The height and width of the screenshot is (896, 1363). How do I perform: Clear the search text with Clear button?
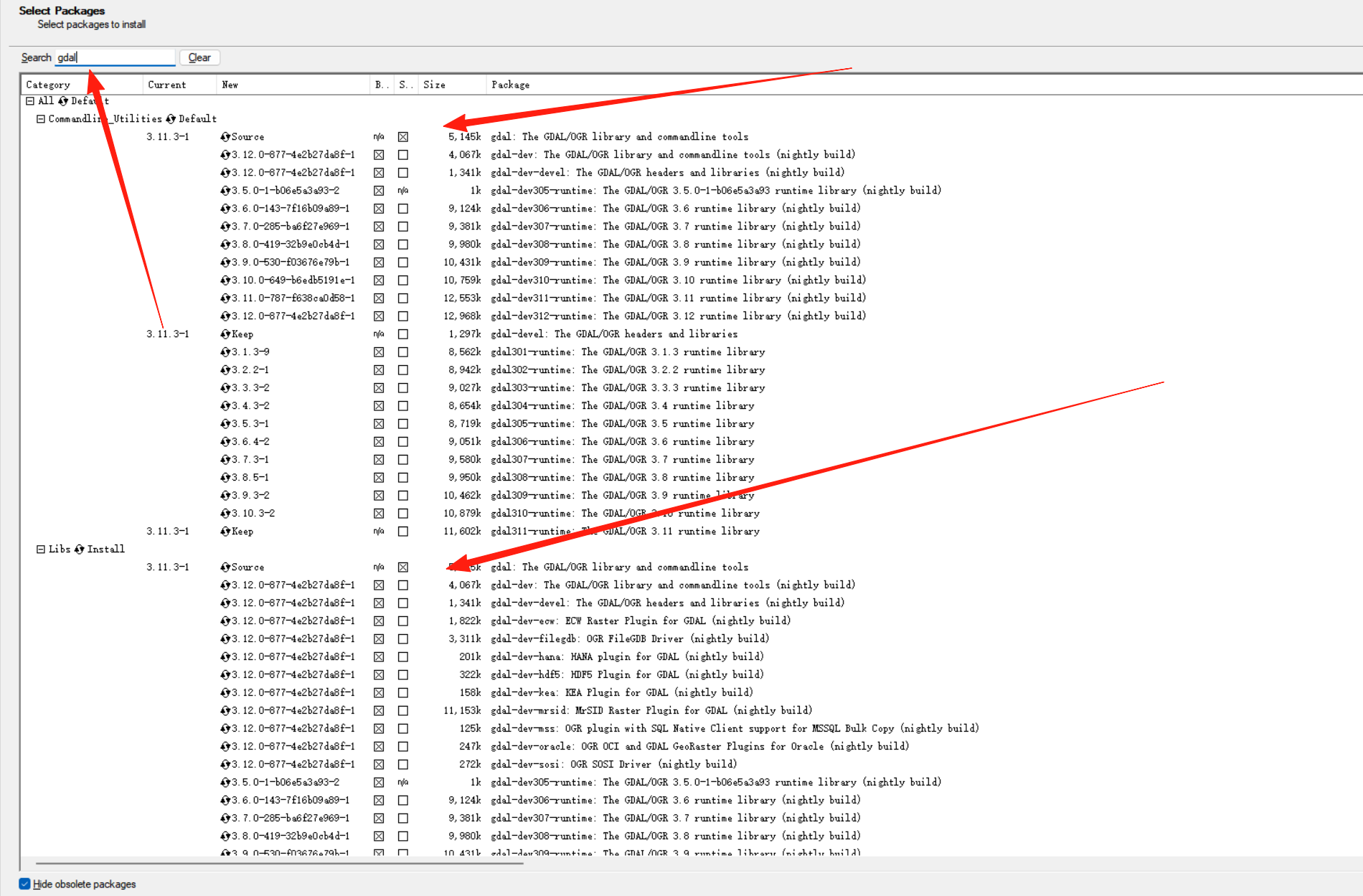point(199,57)
